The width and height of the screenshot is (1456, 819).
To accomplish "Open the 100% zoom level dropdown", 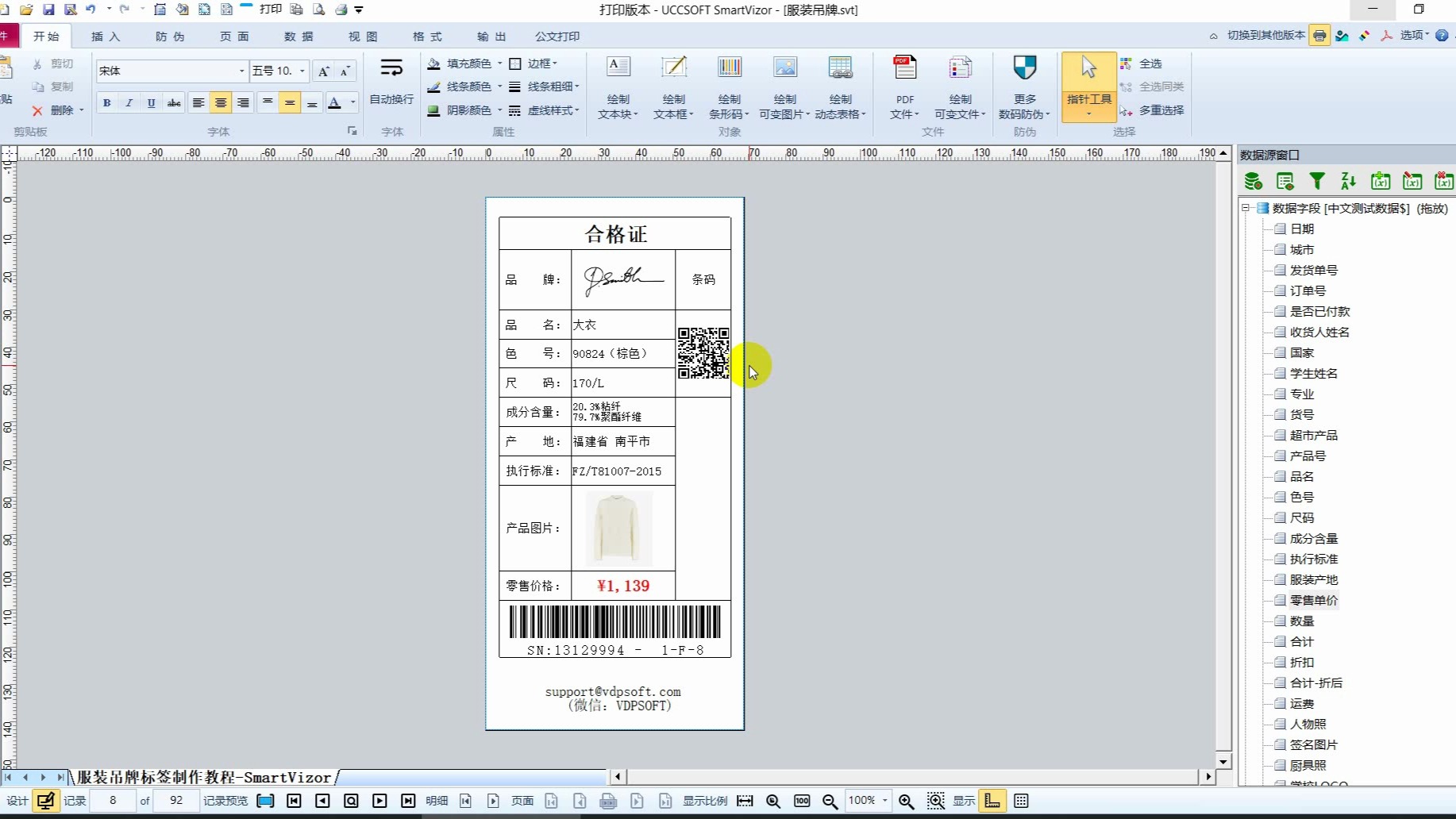I will pos(885,801).
